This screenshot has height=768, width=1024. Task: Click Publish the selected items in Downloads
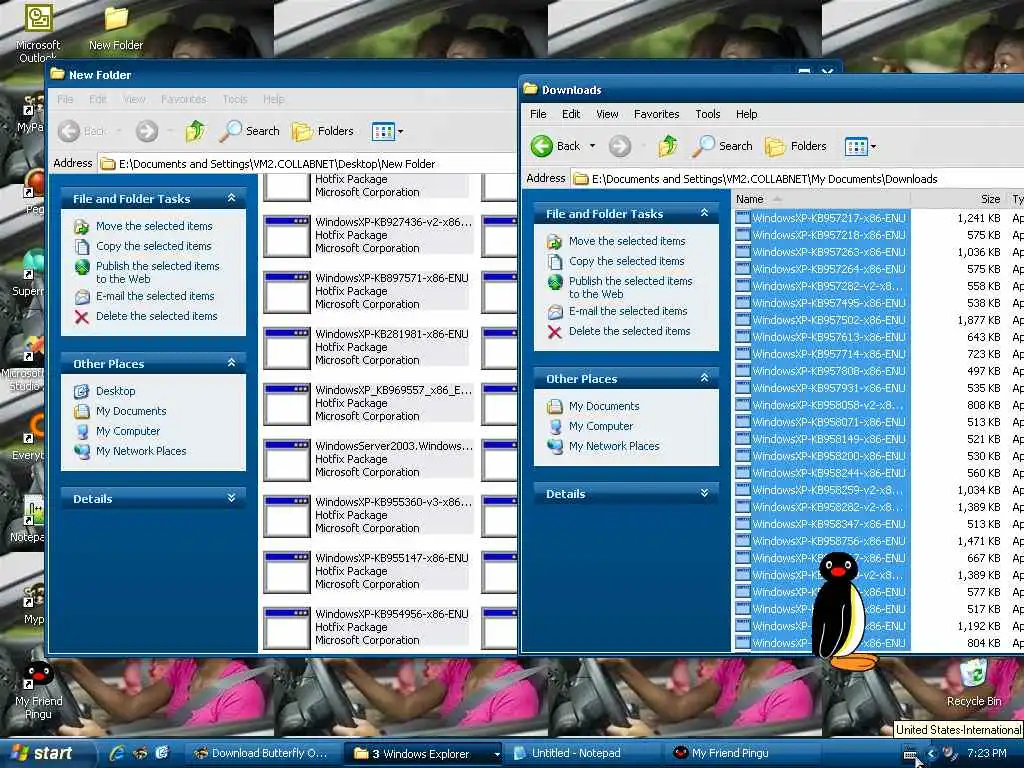tap(630, 287)
